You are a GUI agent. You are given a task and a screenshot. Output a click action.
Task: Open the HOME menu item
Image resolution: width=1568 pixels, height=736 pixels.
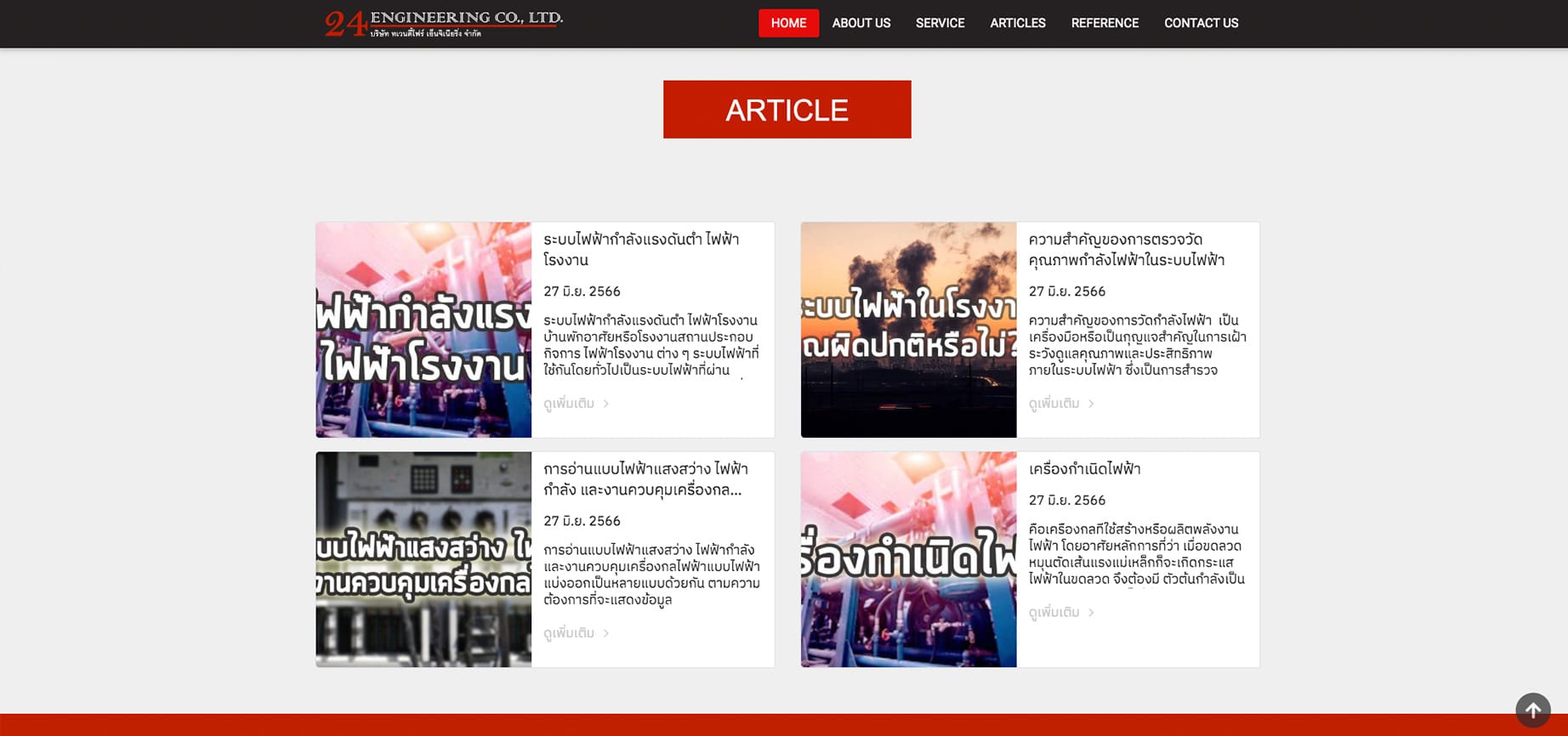point(788,23)
